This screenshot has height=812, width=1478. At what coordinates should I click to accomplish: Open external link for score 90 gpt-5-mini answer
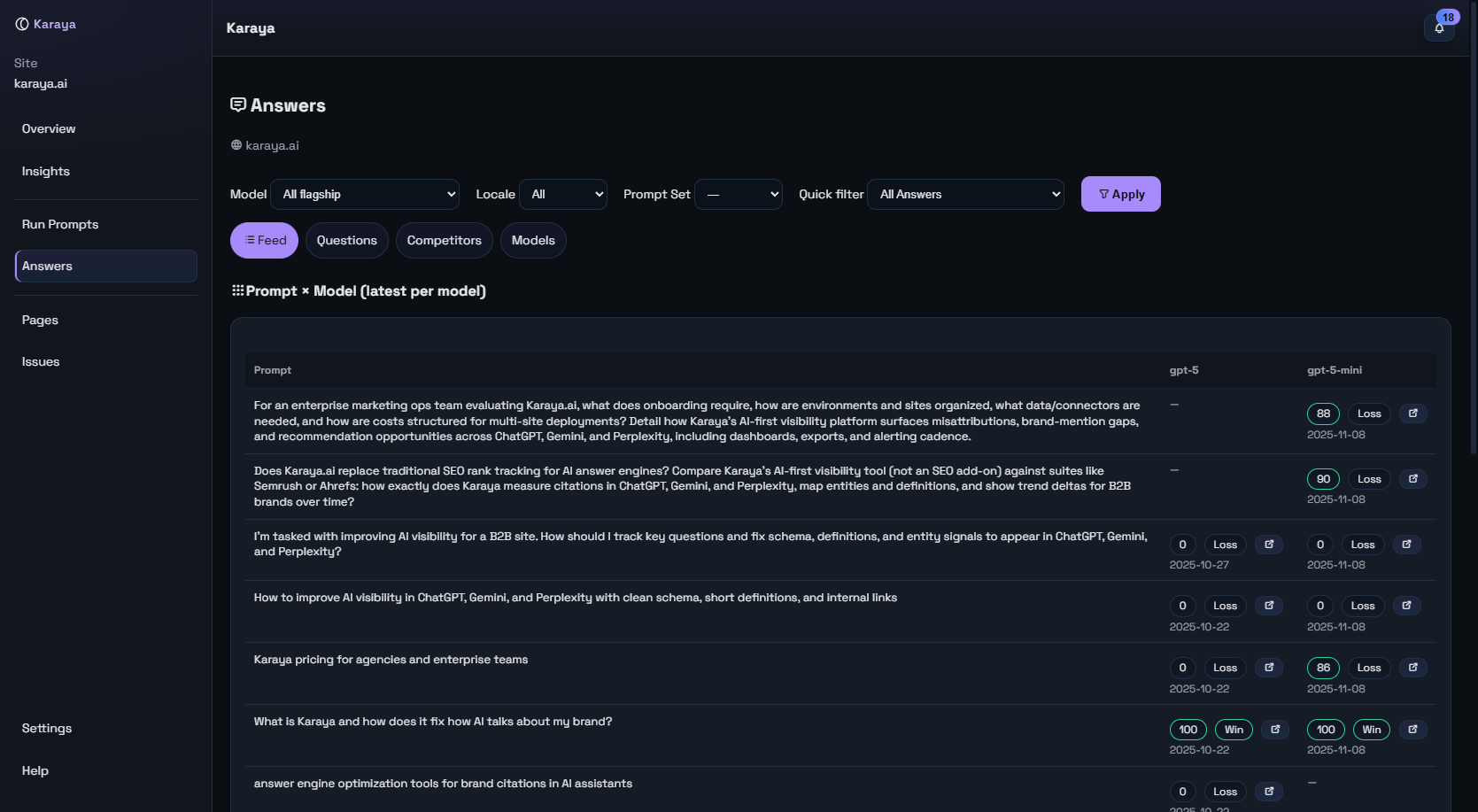[x=1413, y=479]
